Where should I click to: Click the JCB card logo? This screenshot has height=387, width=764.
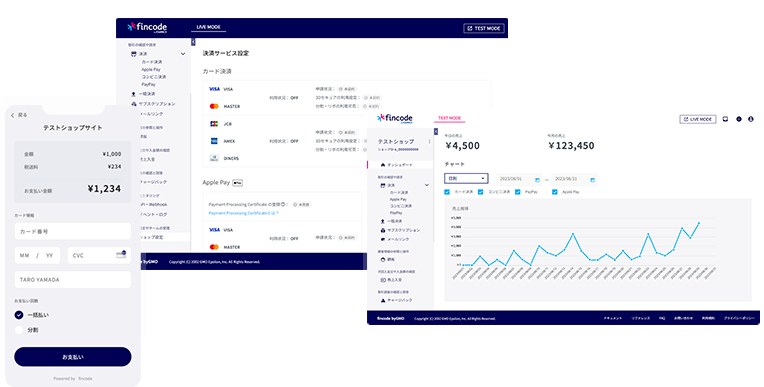click(x=214, y=124)
